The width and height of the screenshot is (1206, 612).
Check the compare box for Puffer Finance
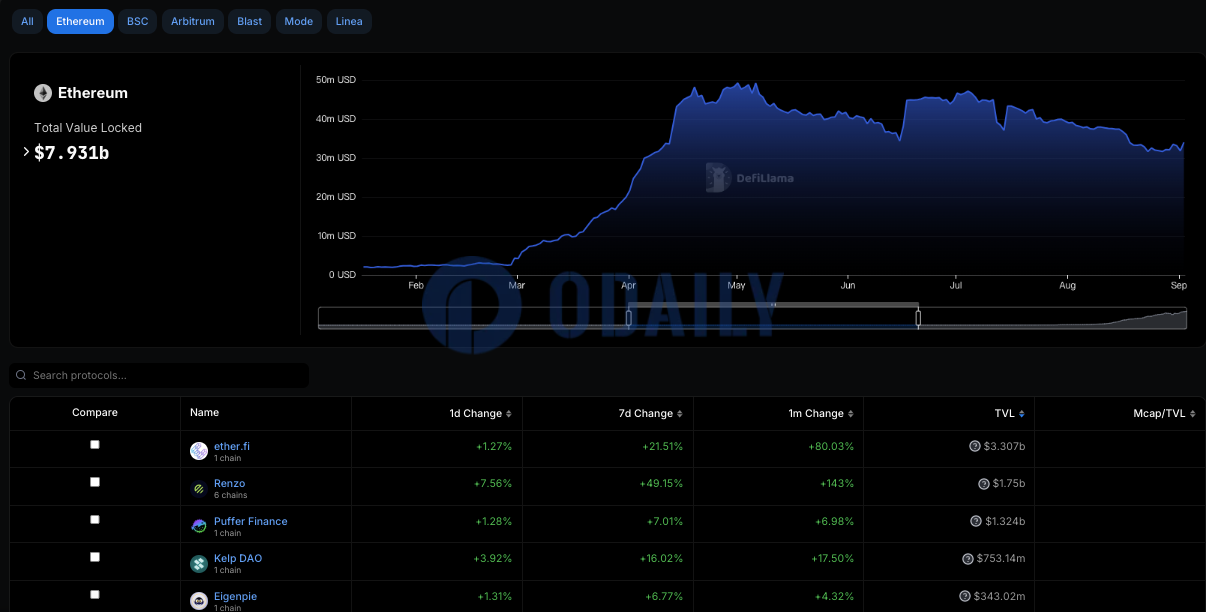[x=95, y=519]
